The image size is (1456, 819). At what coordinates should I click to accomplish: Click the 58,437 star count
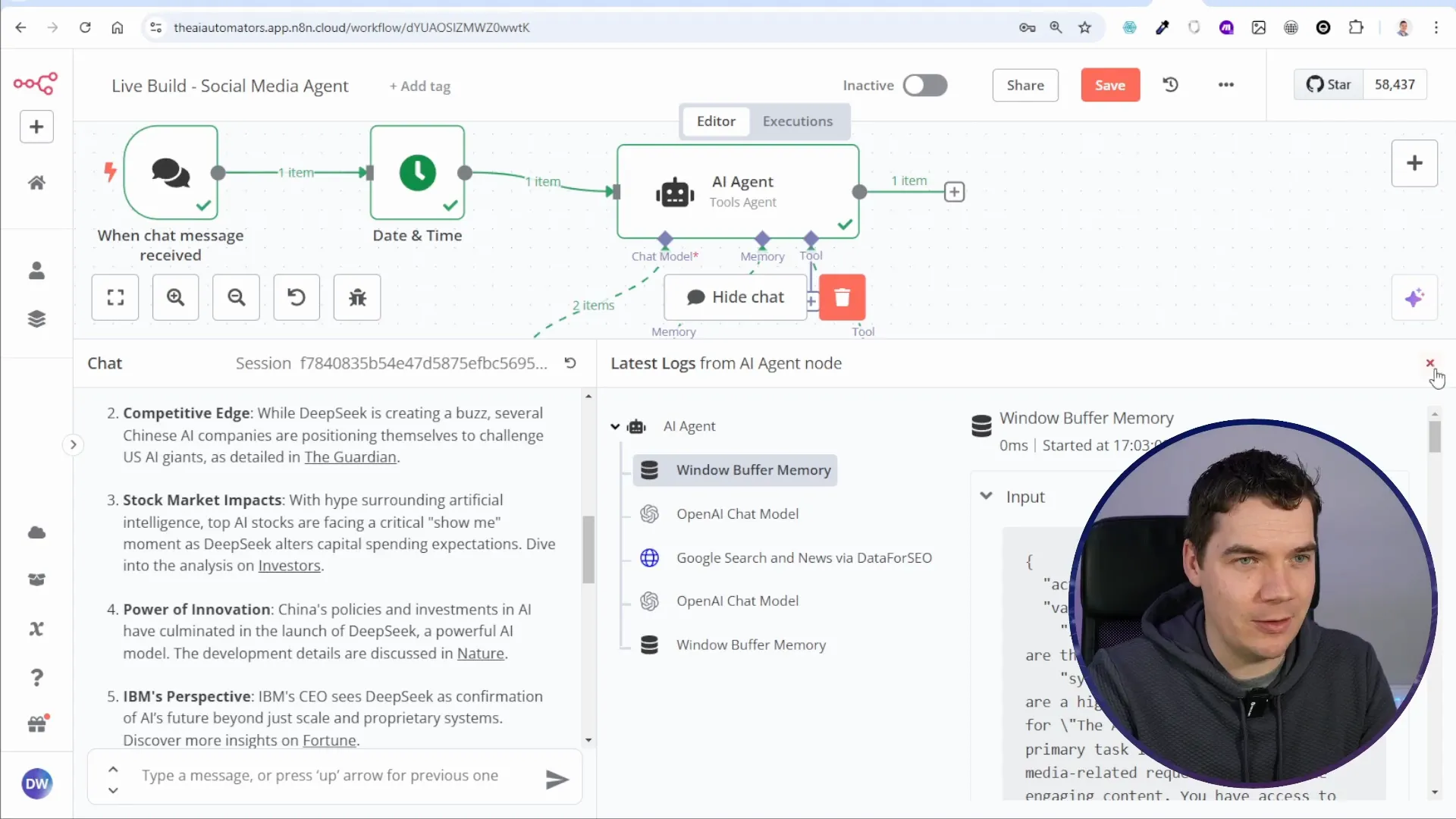coord(1395,85)
